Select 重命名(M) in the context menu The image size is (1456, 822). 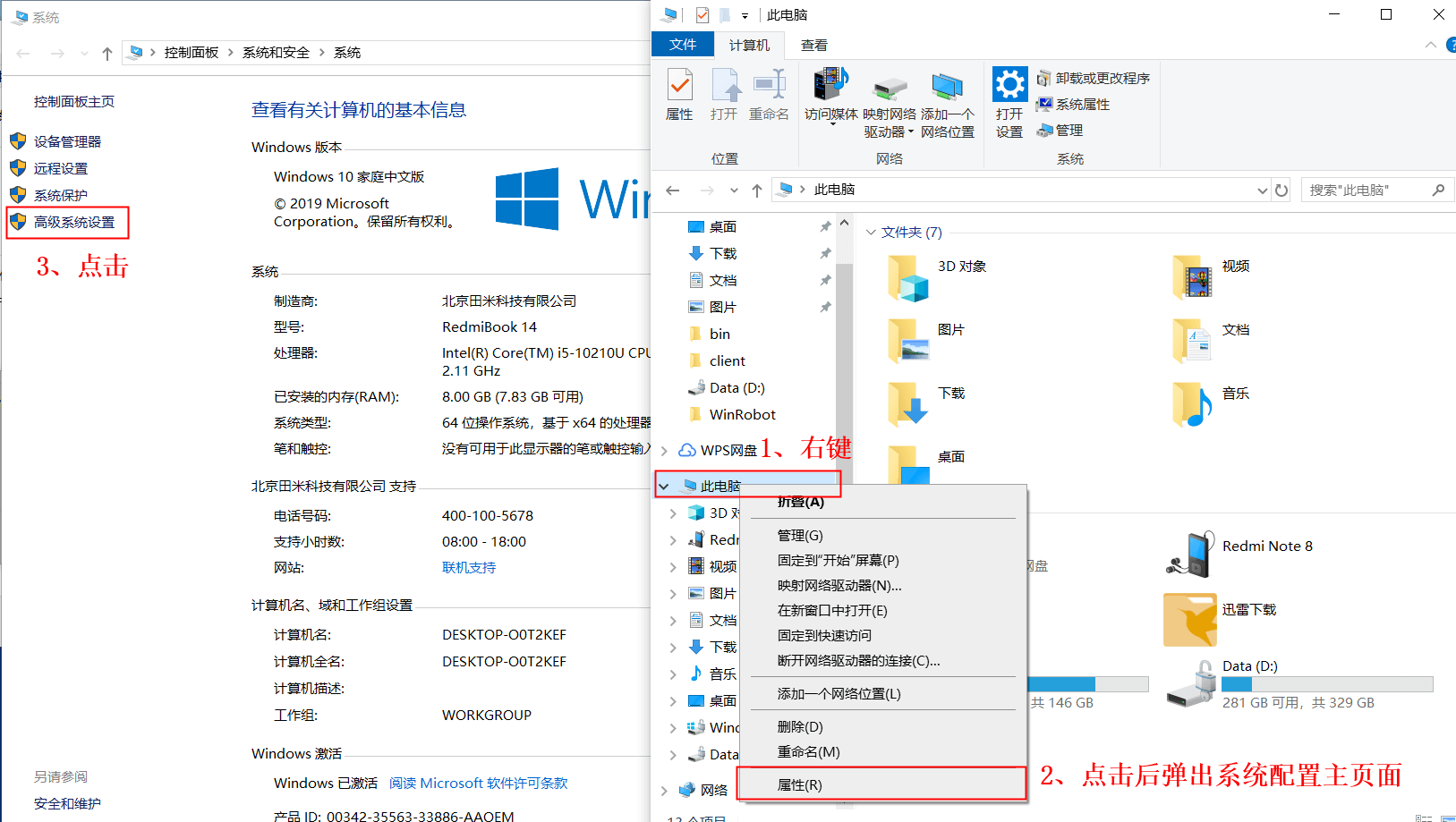click(882, 751)
